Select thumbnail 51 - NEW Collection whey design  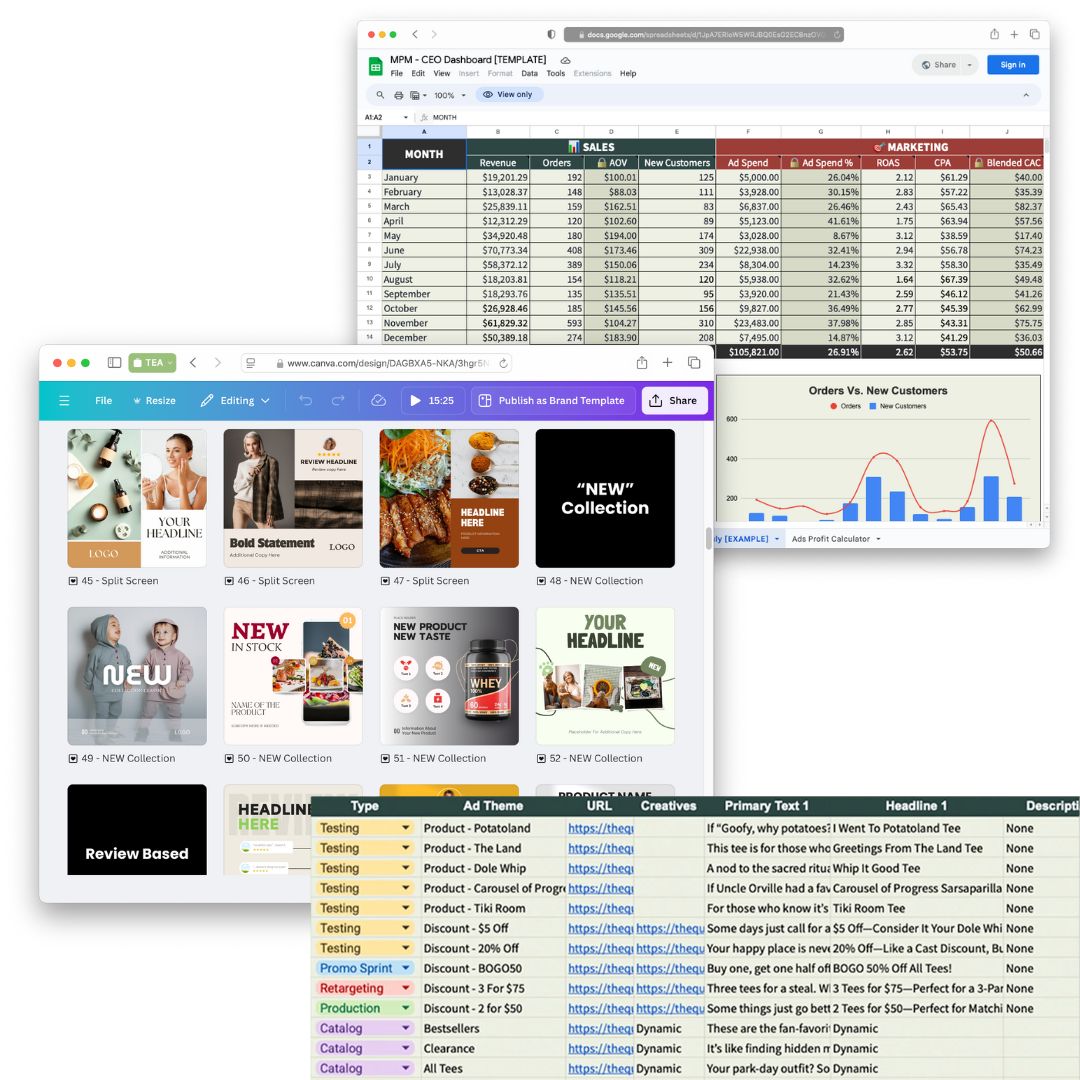(449, 676)
